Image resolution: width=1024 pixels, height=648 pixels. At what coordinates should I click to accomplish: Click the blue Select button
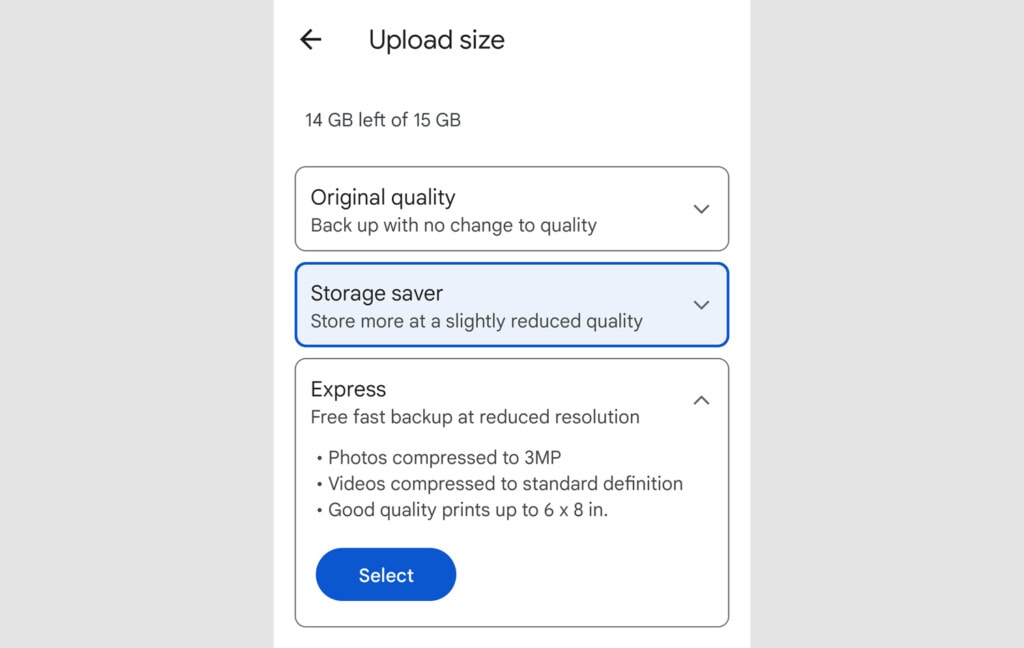386,575
